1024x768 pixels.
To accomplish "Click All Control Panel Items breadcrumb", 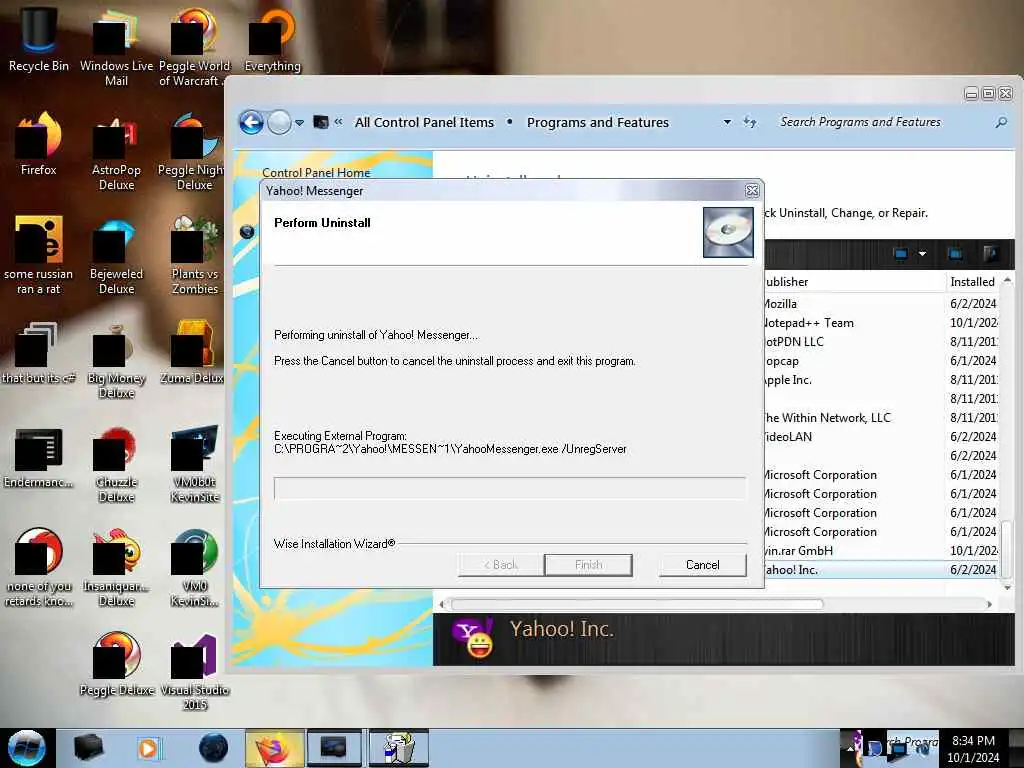I will (x=424, y=122).
